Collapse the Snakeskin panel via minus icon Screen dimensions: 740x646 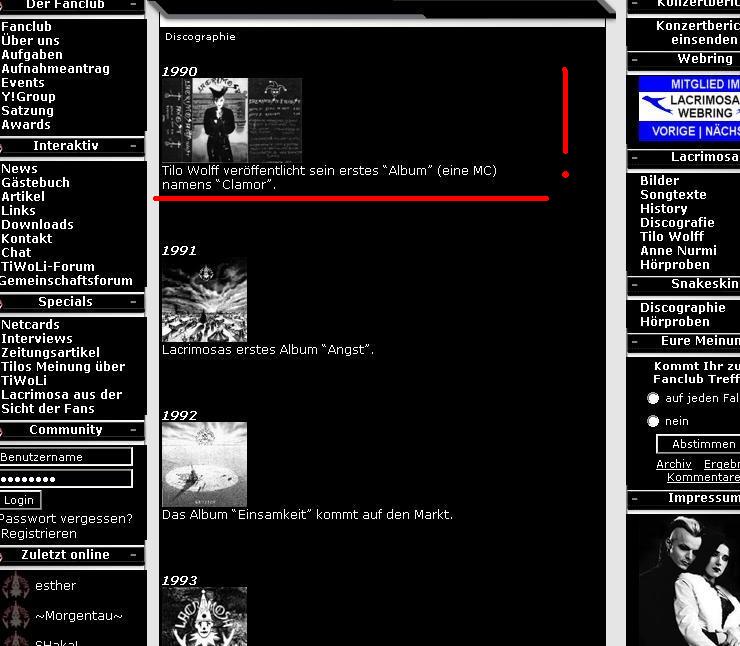click(x=634, y=284)
